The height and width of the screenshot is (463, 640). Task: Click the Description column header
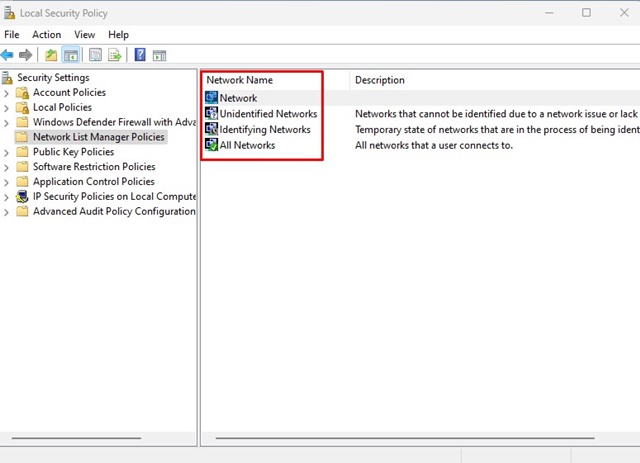coord(380,80)
